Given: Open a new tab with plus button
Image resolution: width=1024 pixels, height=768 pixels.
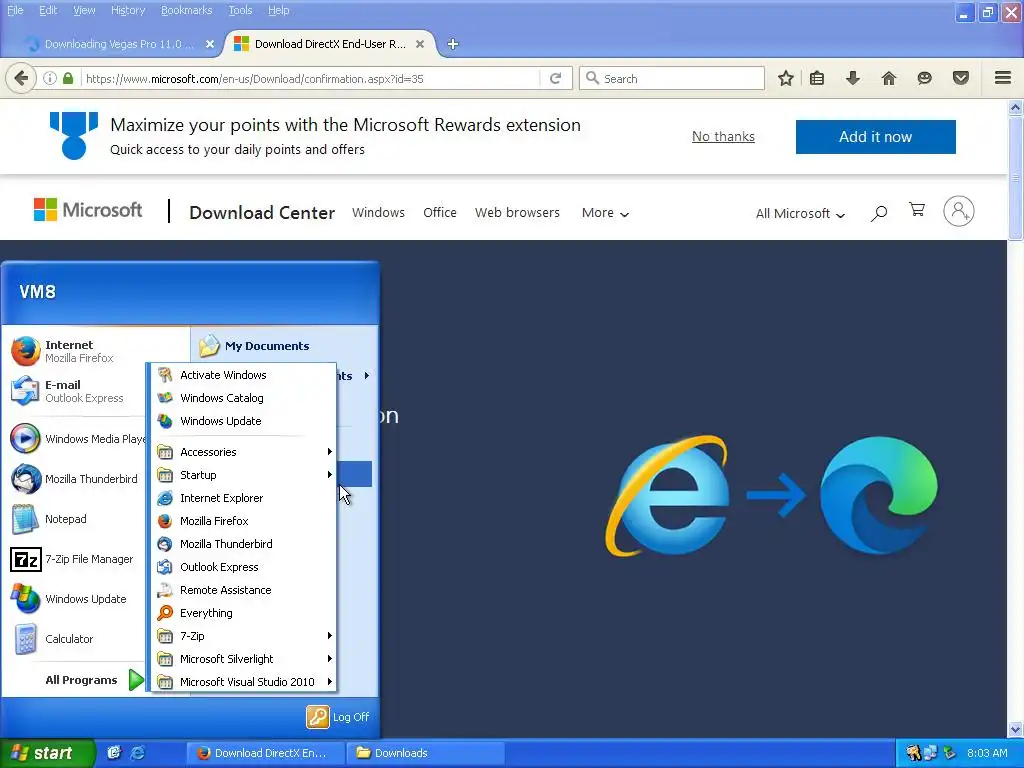Looking at the screenshot, I should tap(453, 44).
